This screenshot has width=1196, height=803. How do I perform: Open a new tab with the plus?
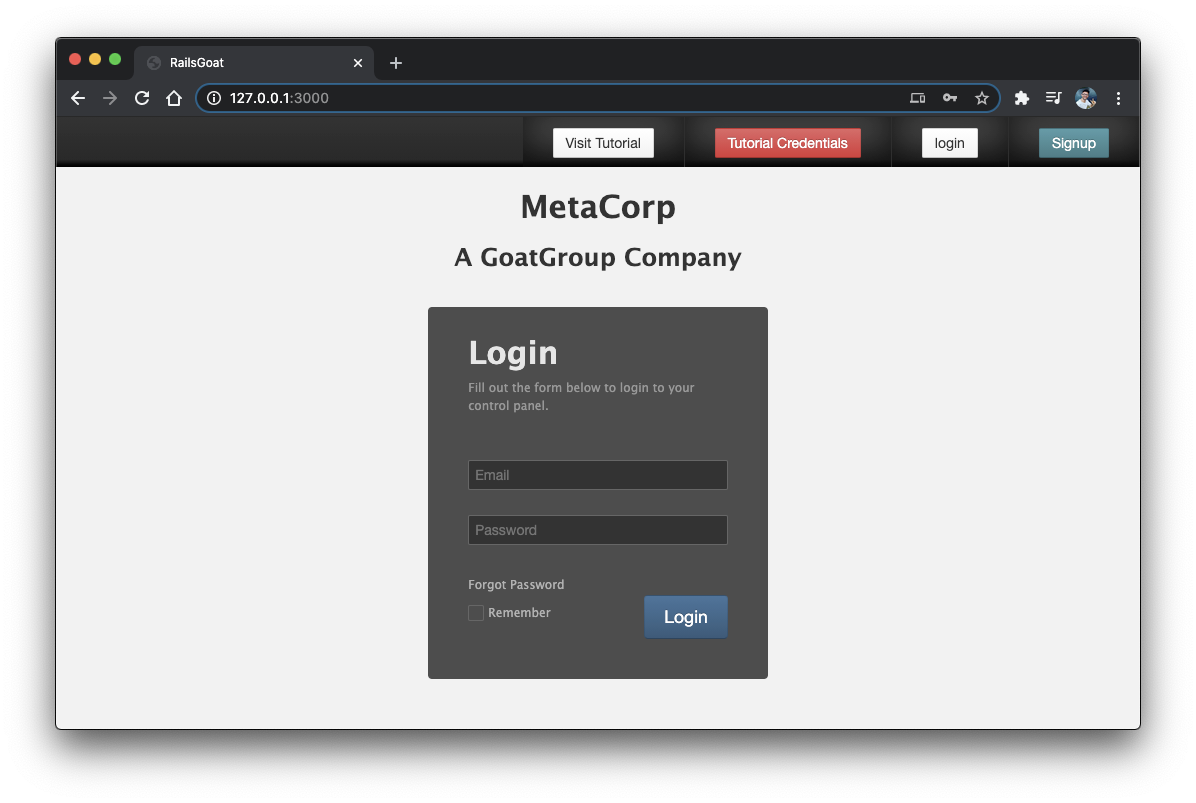[395, 62]
